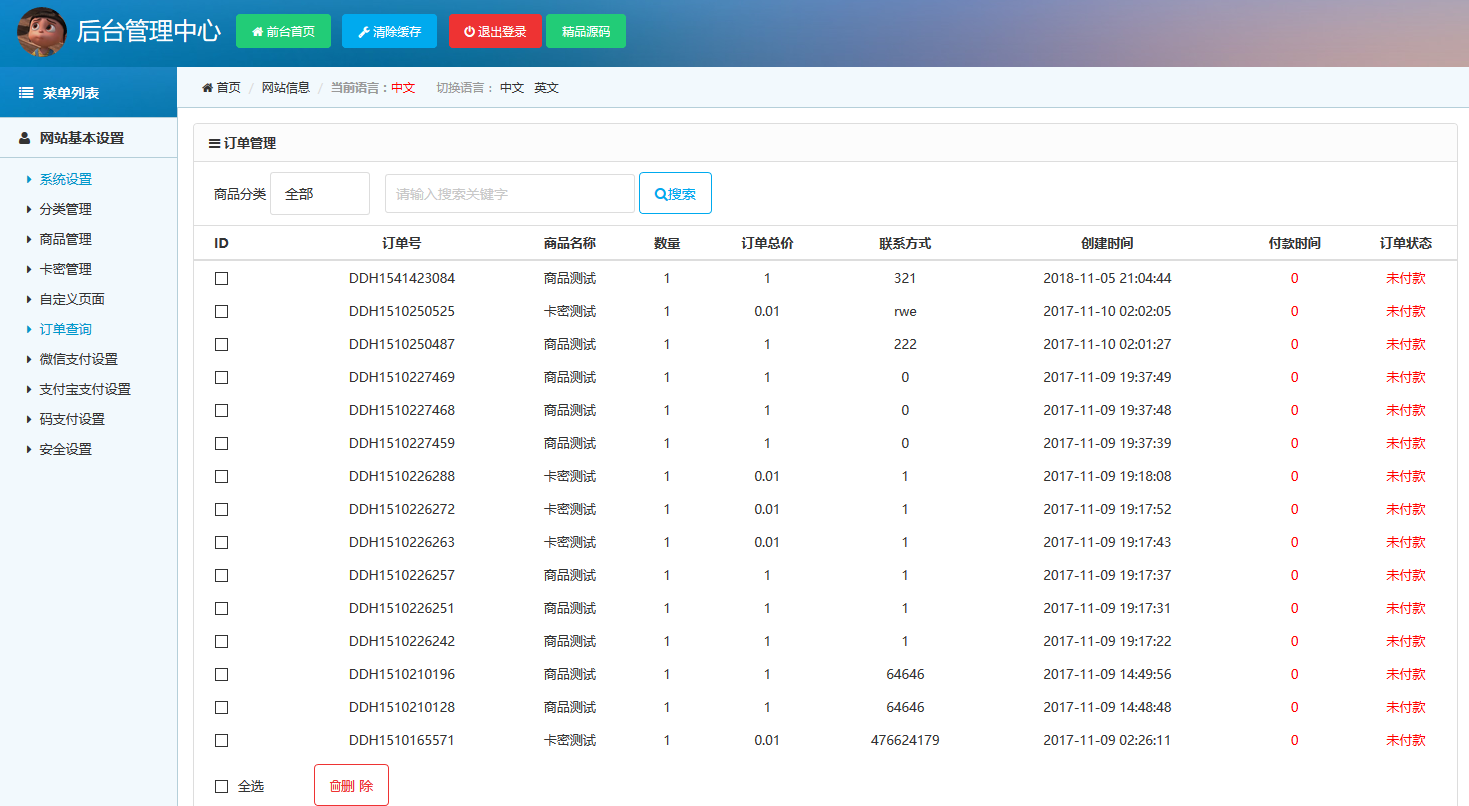1469x806 pixels.
Task: Click the user icon beside 网站基本设置
Action: [25, 138]
